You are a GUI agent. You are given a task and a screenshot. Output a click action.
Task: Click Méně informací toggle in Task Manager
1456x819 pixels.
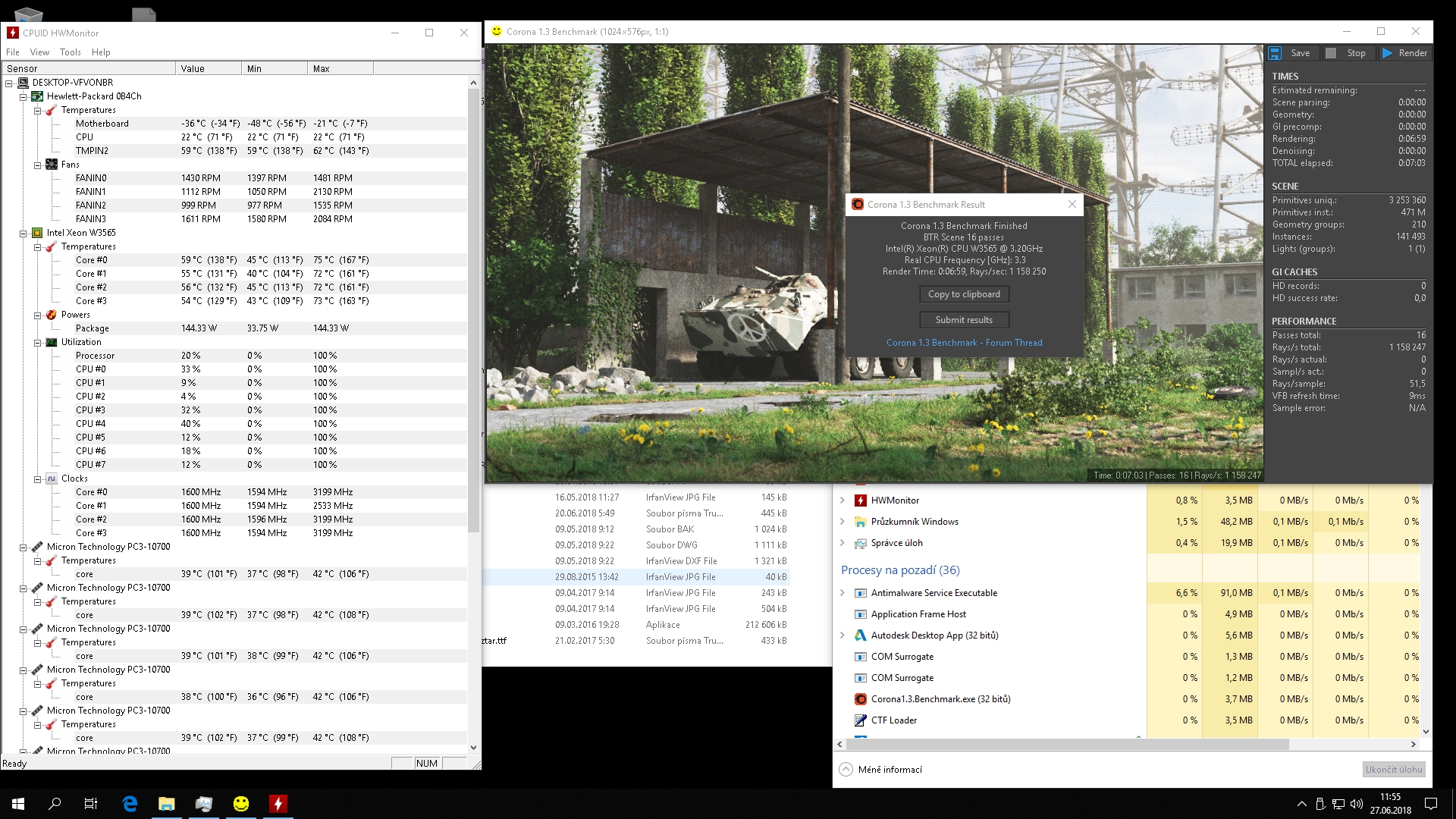[x=881, y=770]
